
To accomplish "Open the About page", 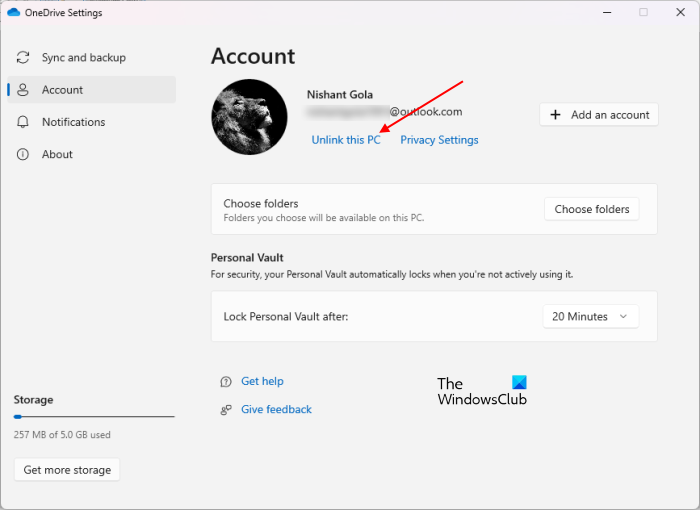I will [x=92, y=155].
